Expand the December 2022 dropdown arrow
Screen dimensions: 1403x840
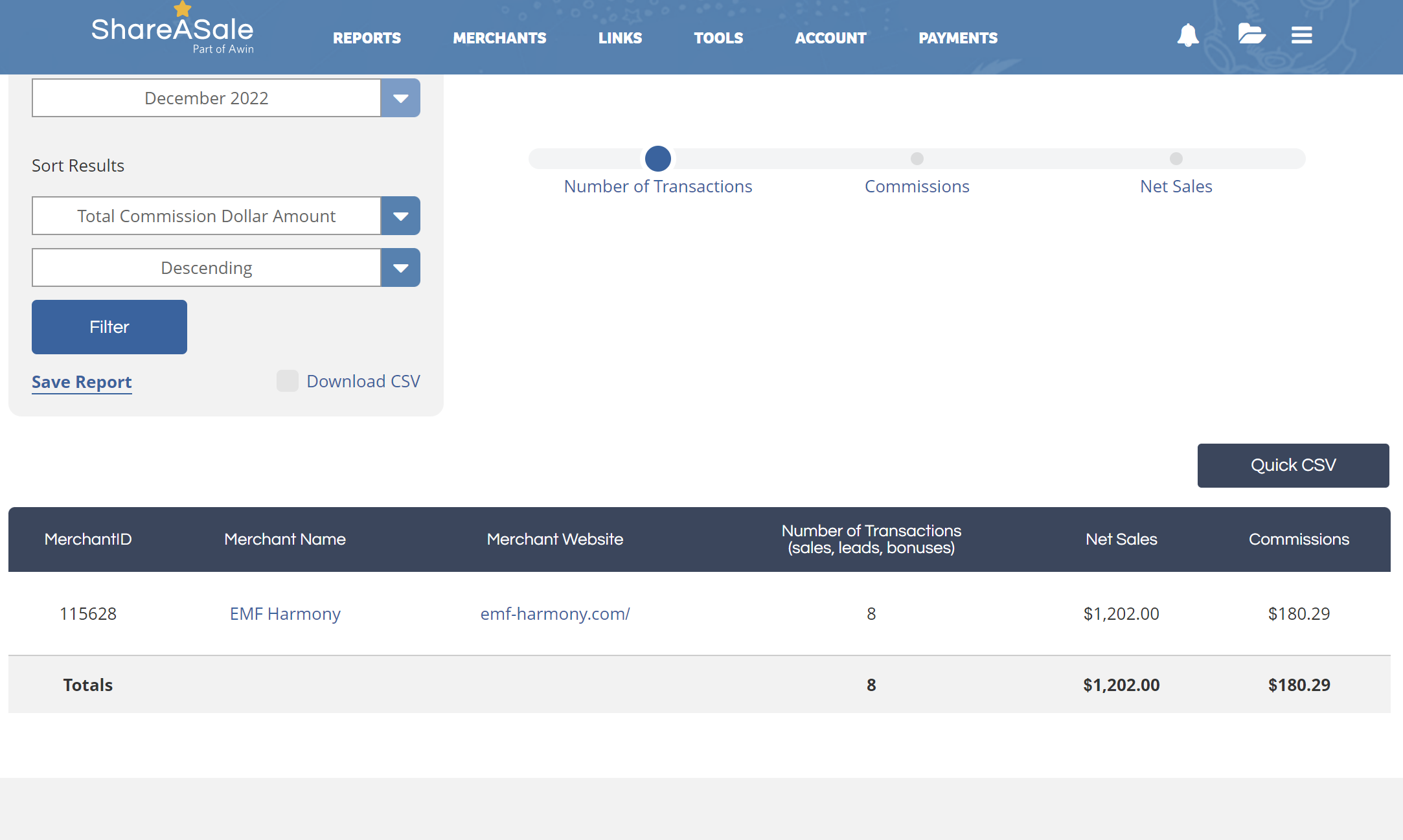(x=401, y=98)
